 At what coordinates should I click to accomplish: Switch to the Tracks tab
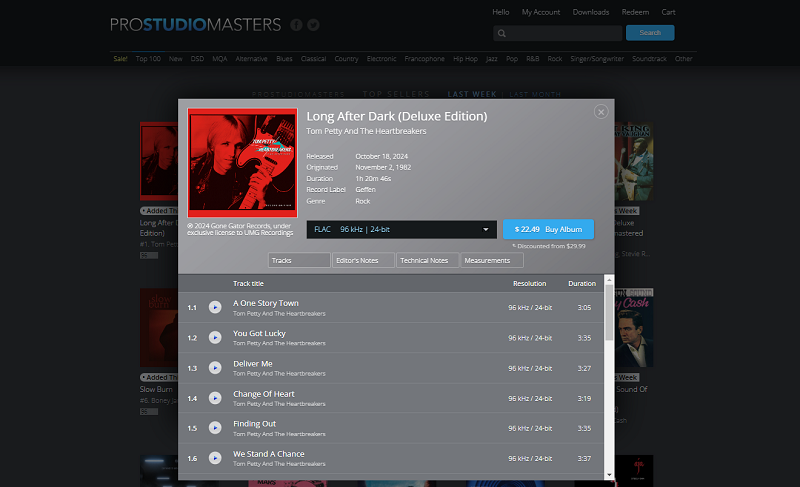pos(299,261)
